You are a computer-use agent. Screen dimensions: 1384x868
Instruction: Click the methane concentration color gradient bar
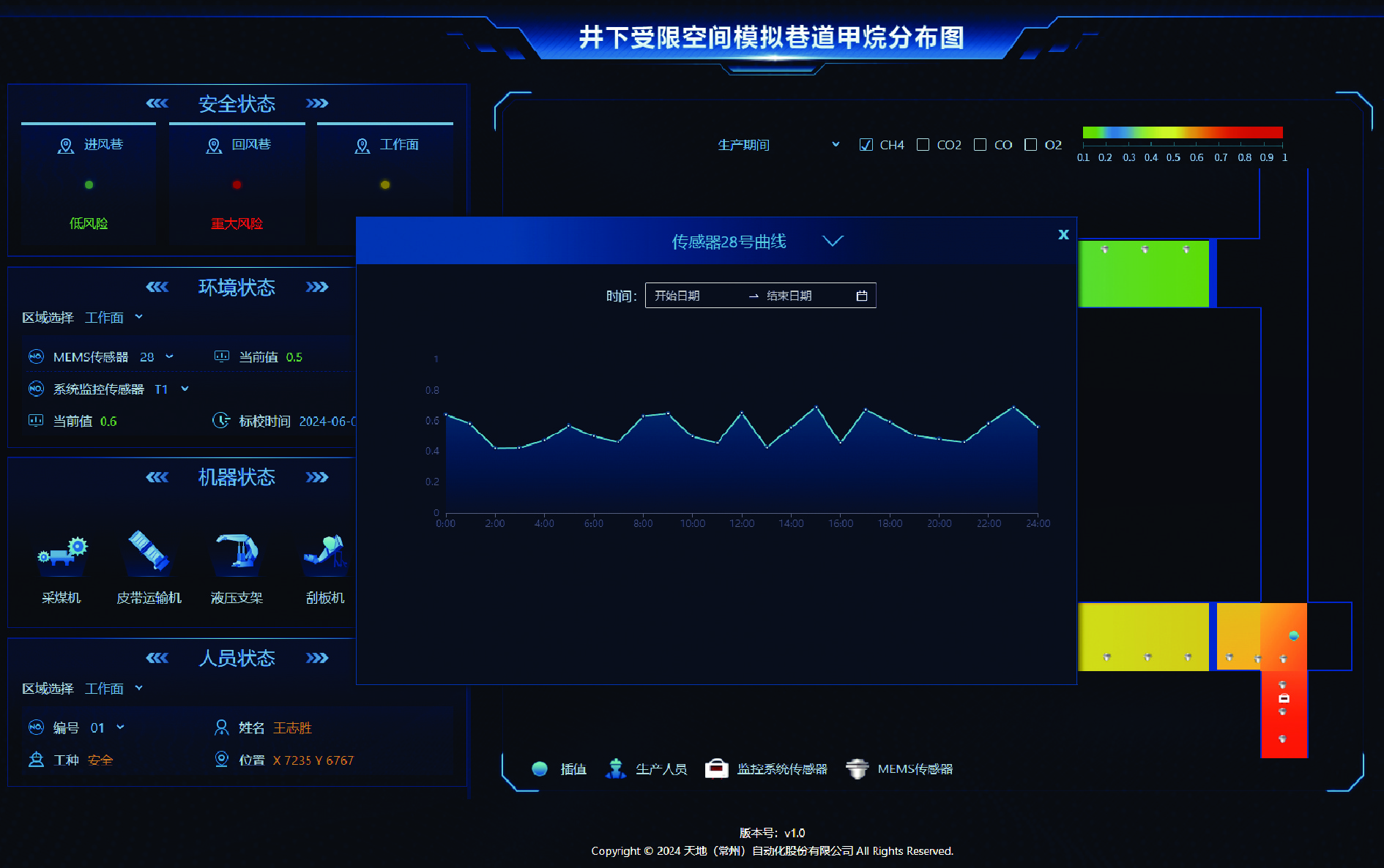coord(1182,132)
